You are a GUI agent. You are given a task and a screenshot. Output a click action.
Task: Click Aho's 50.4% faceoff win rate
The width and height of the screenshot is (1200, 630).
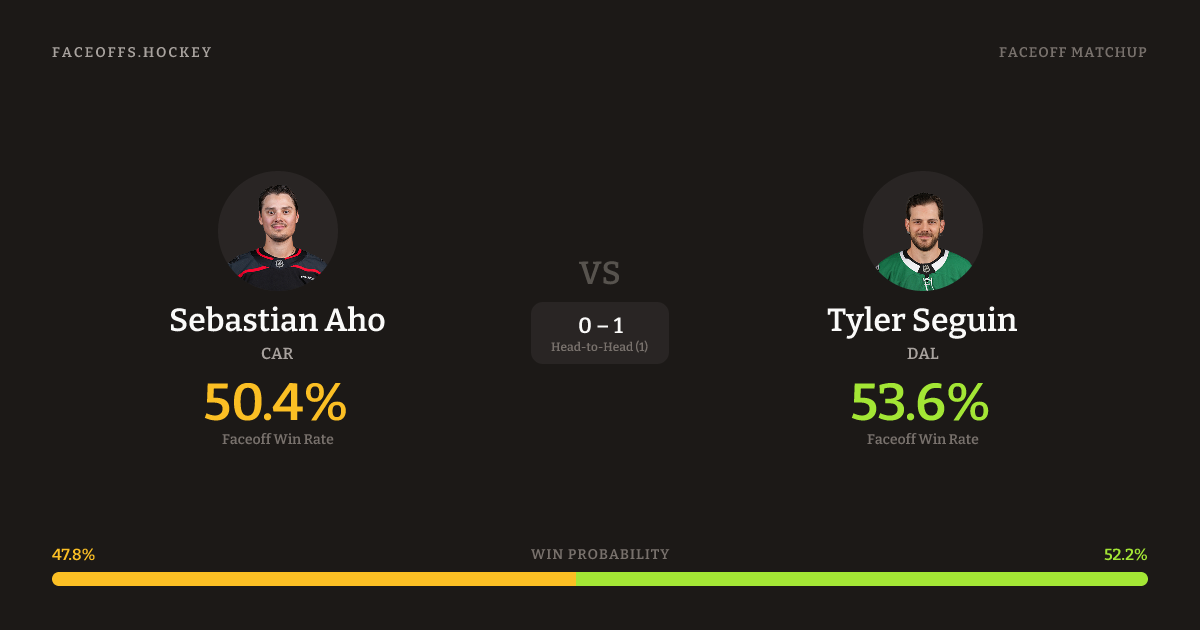tap(276, 402)
